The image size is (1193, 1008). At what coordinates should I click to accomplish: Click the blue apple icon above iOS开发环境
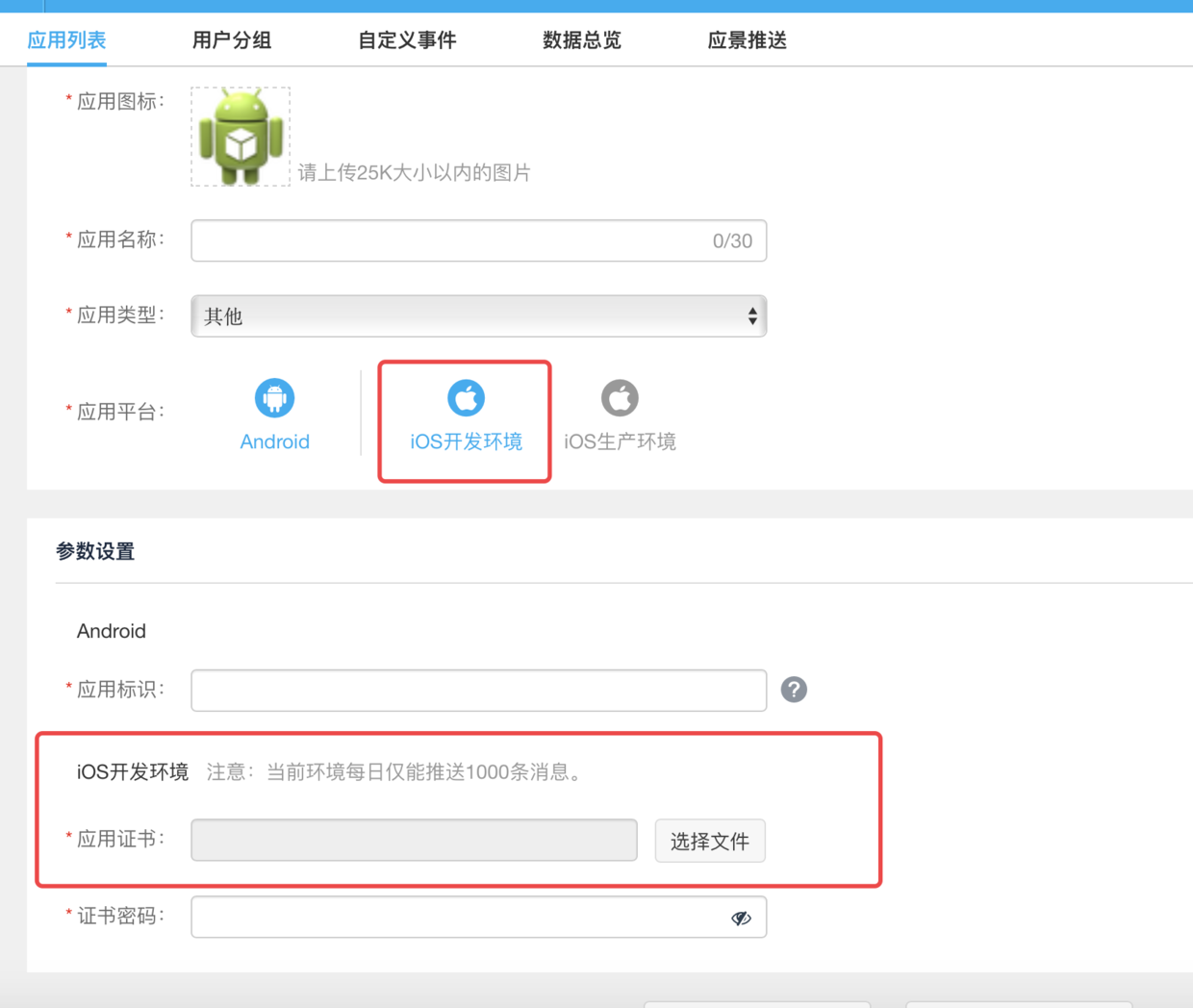(465, 397)
